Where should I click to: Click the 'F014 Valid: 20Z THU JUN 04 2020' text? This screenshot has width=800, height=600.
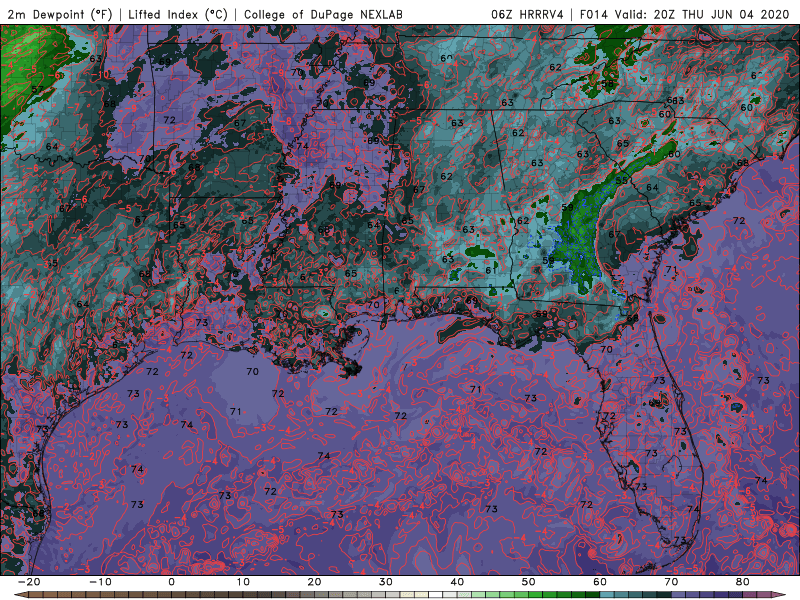click(x=684, y=14)
